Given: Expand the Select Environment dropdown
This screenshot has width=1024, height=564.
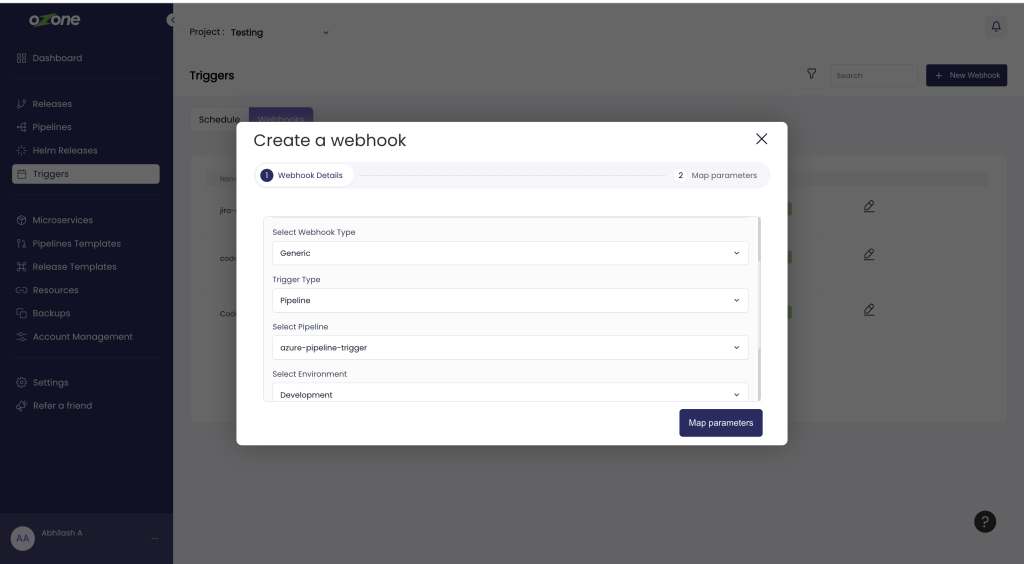Looking at the screenshot, I should coord(510,393).
